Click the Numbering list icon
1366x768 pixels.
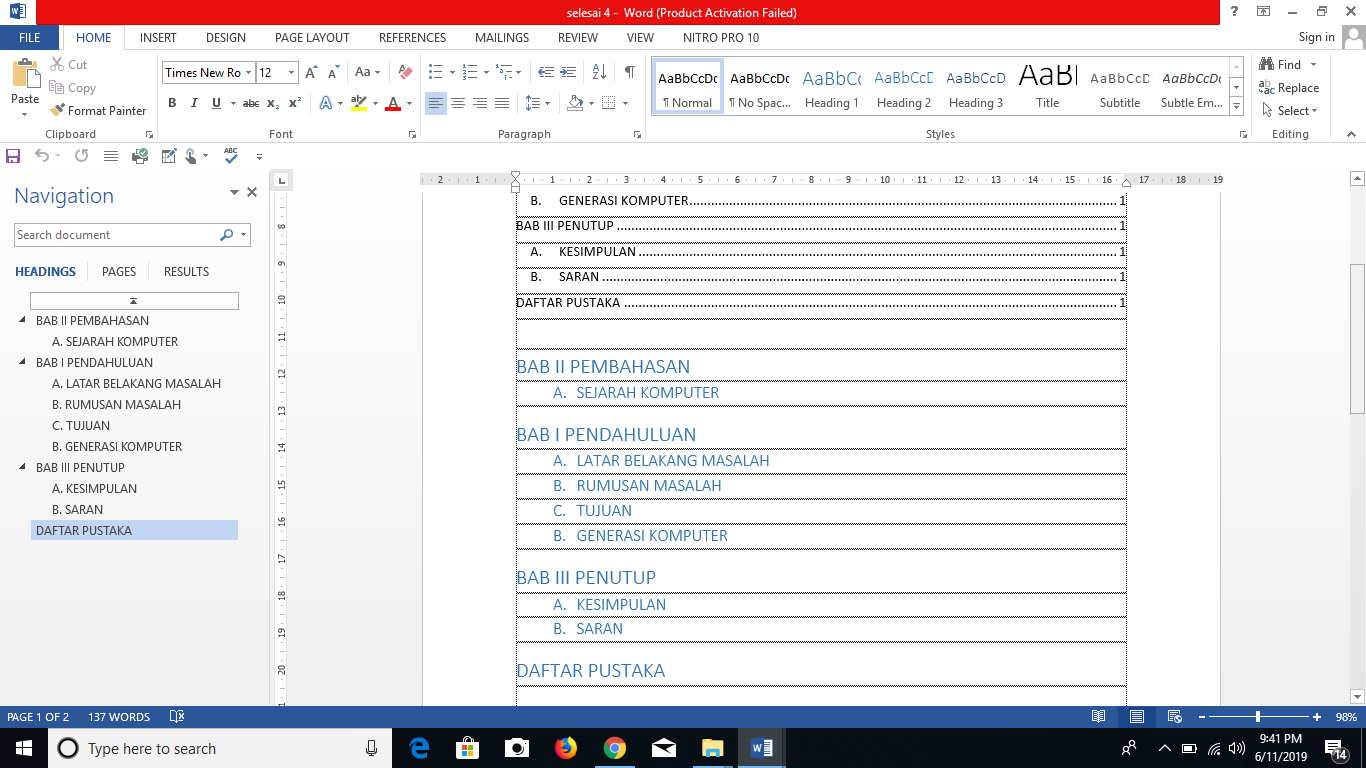pos(468,72)
